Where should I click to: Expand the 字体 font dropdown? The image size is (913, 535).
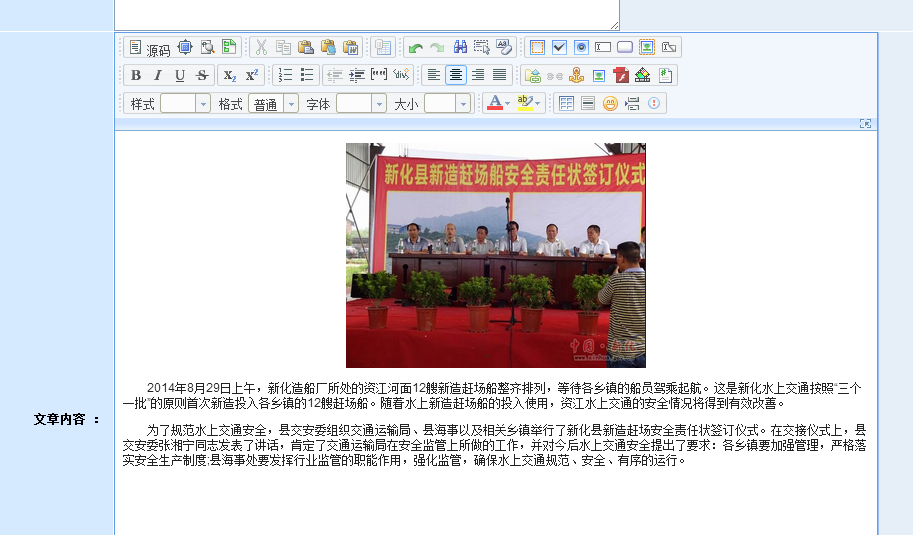(x=361, y=103)
